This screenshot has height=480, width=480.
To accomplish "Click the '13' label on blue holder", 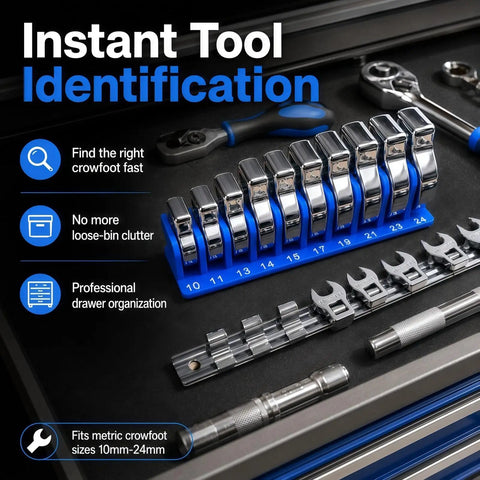I will (x=243, y=272).
